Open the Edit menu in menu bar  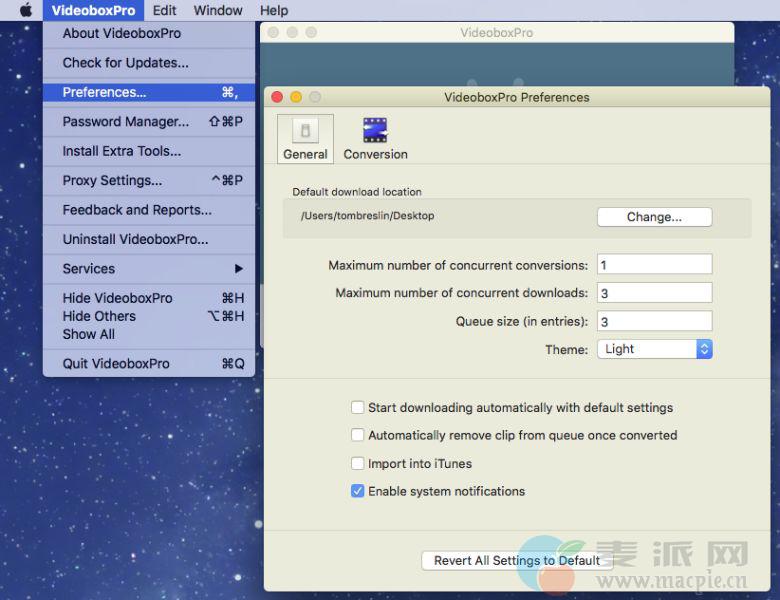[x=164, y=11]
